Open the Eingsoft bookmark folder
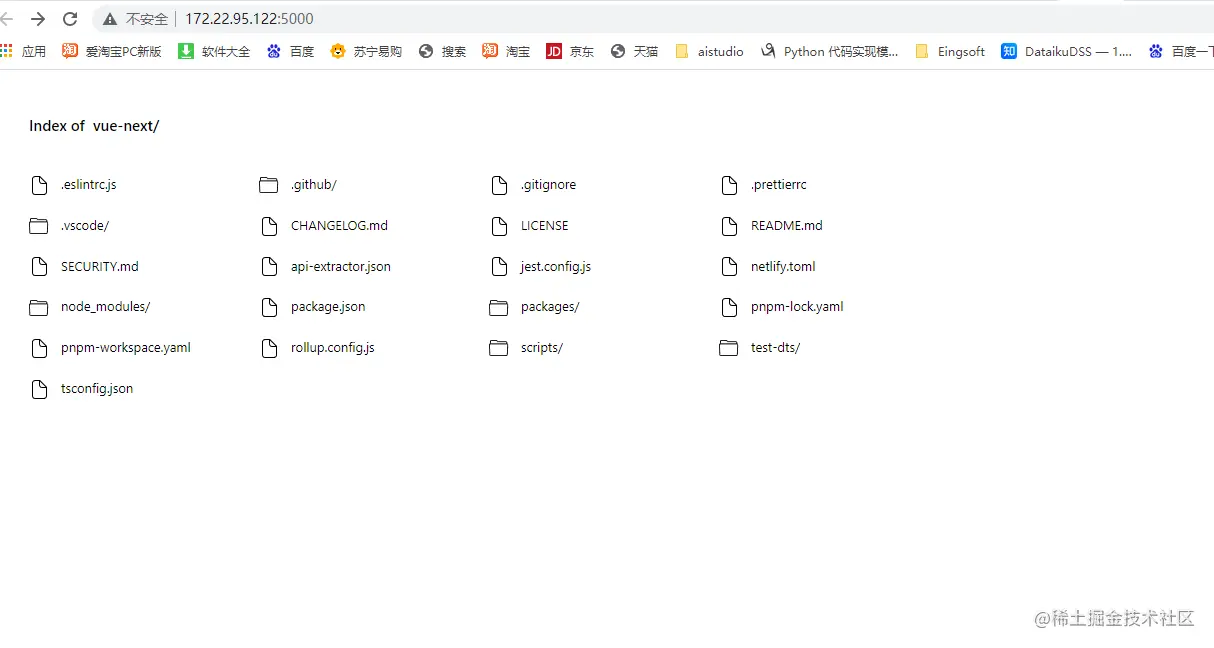 click(x=950, y=51)
